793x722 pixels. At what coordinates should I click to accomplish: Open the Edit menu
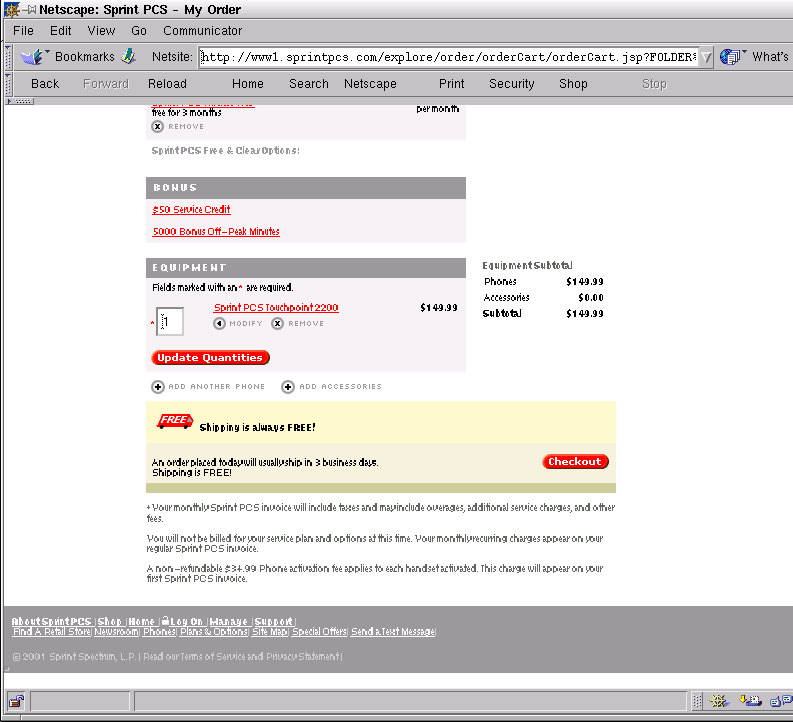coord(60,31)
